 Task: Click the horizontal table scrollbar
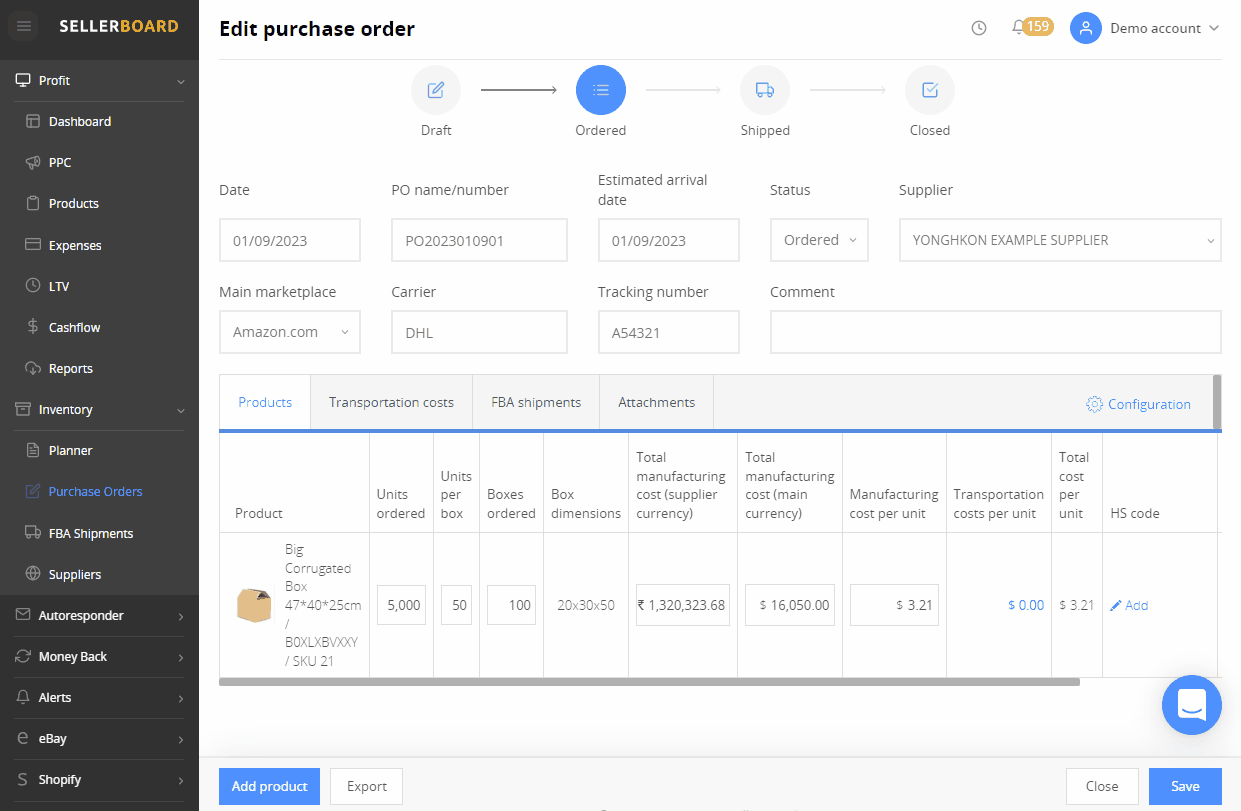click(x=649, y=682)
